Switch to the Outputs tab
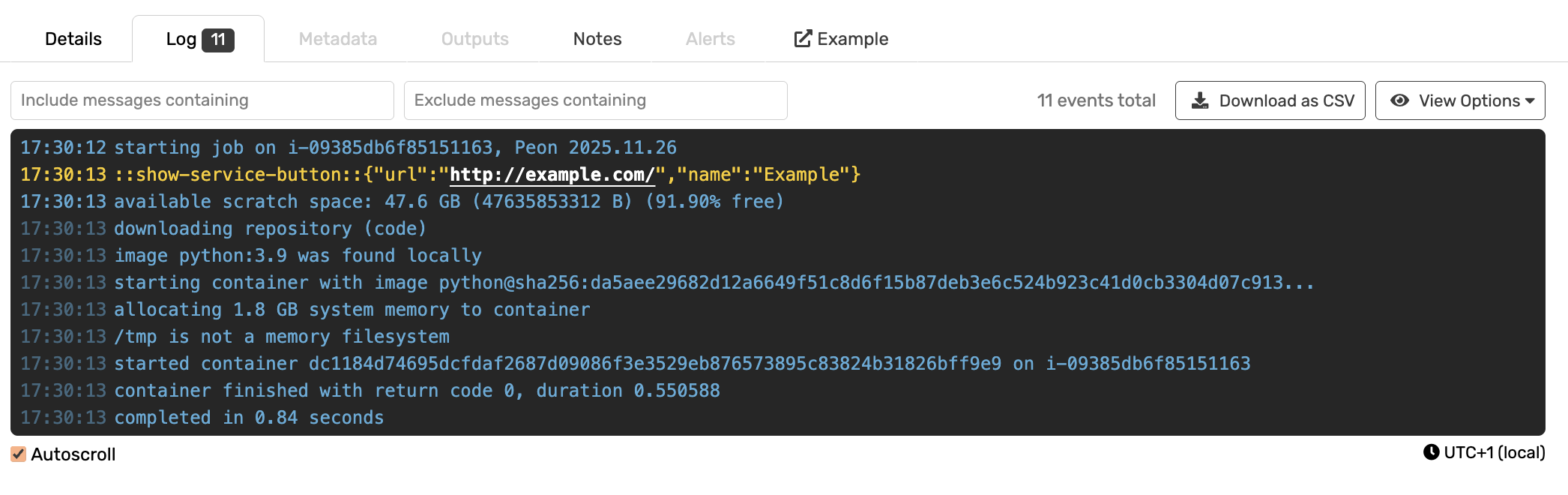 pyautogui.click(x=475, y=39)
